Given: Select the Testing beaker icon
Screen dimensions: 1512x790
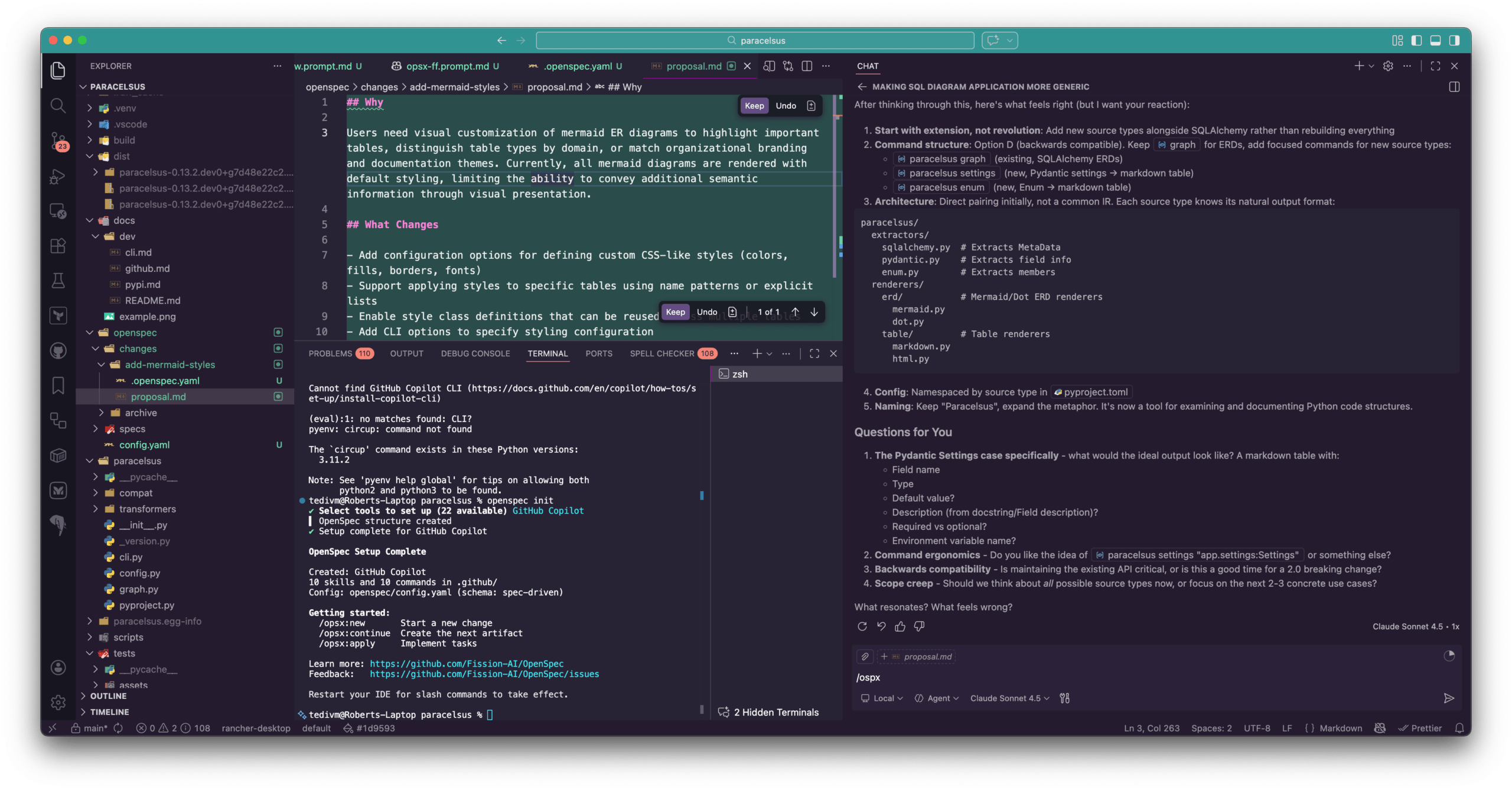Looking at the screenshot, I should coord(58,282).
